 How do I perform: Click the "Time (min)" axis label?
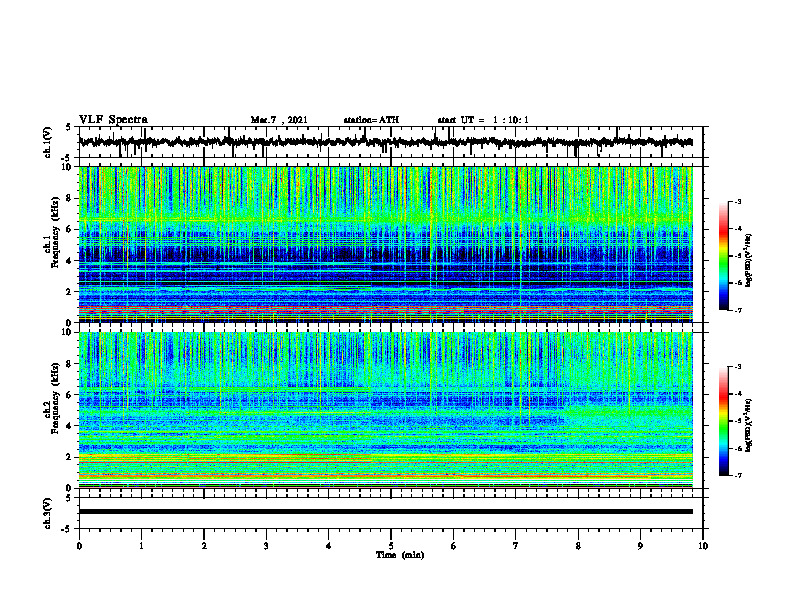[400, 555]
